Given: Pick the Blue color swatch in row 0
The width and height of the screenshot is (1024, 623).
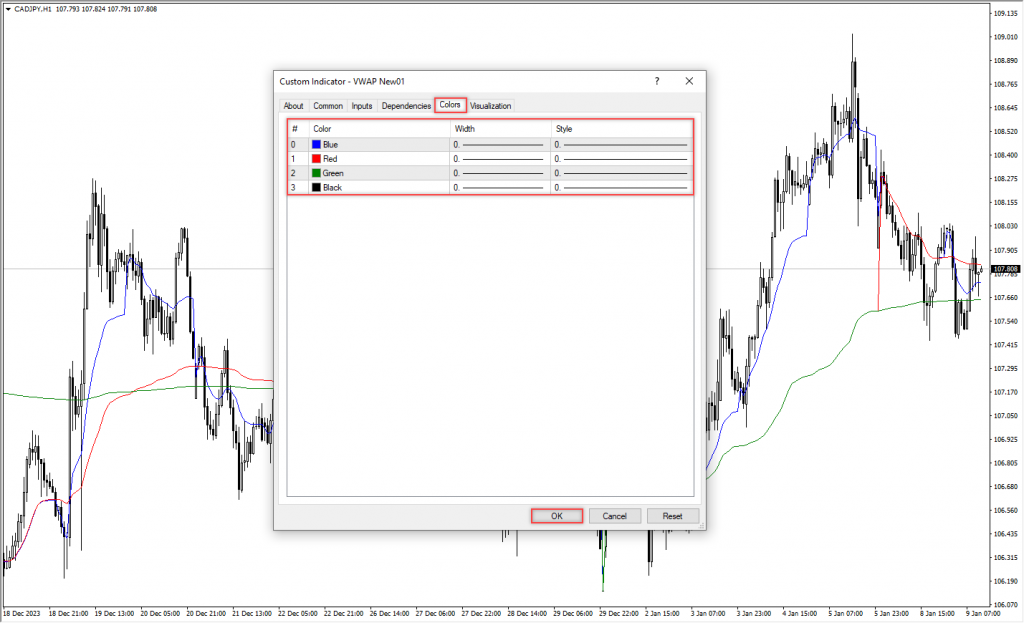Looking at the screenshot, I should [317, 144].
